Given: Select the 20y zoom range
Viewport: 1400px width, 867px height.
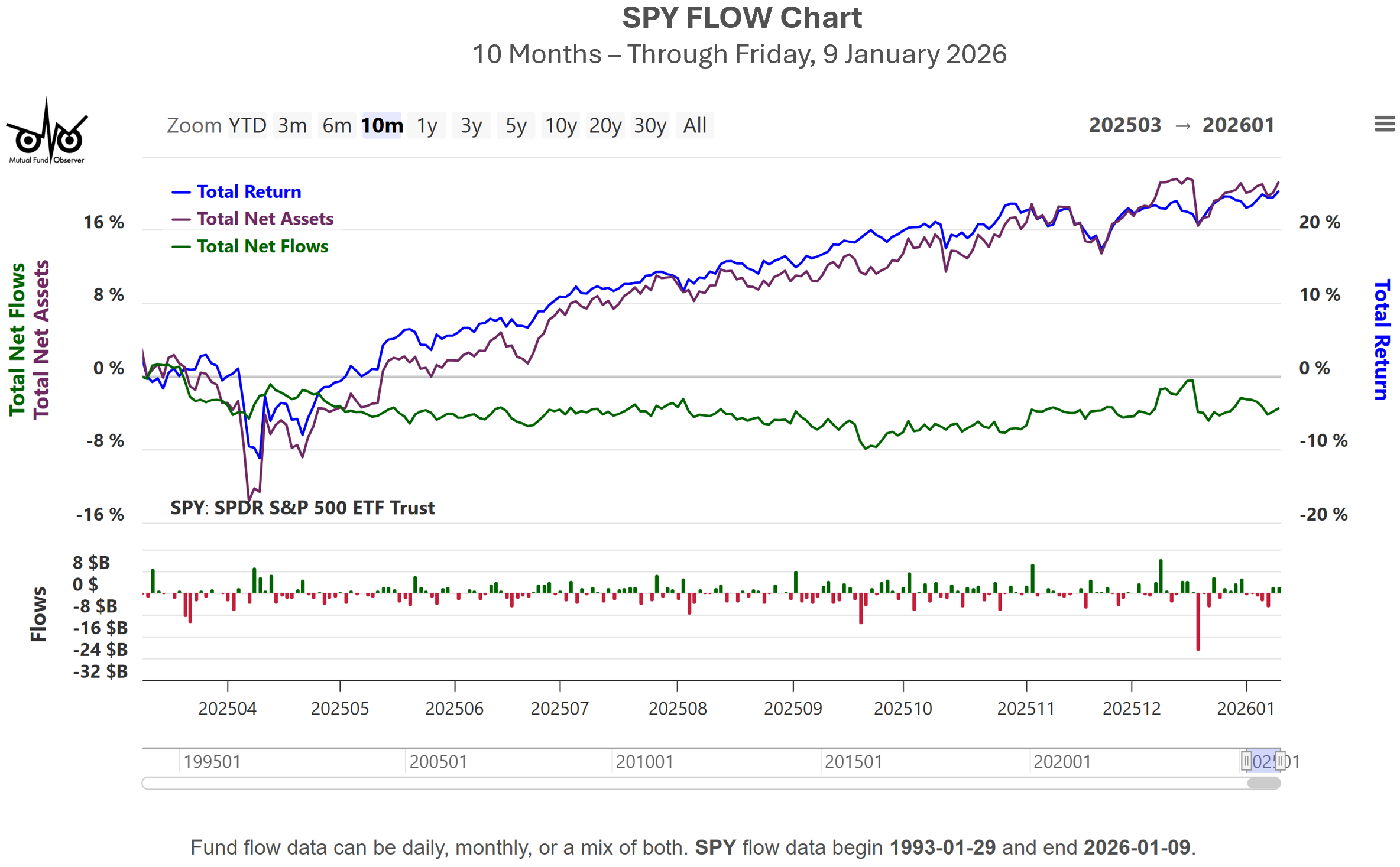Looking at the screenshot, I should (605, 125).
